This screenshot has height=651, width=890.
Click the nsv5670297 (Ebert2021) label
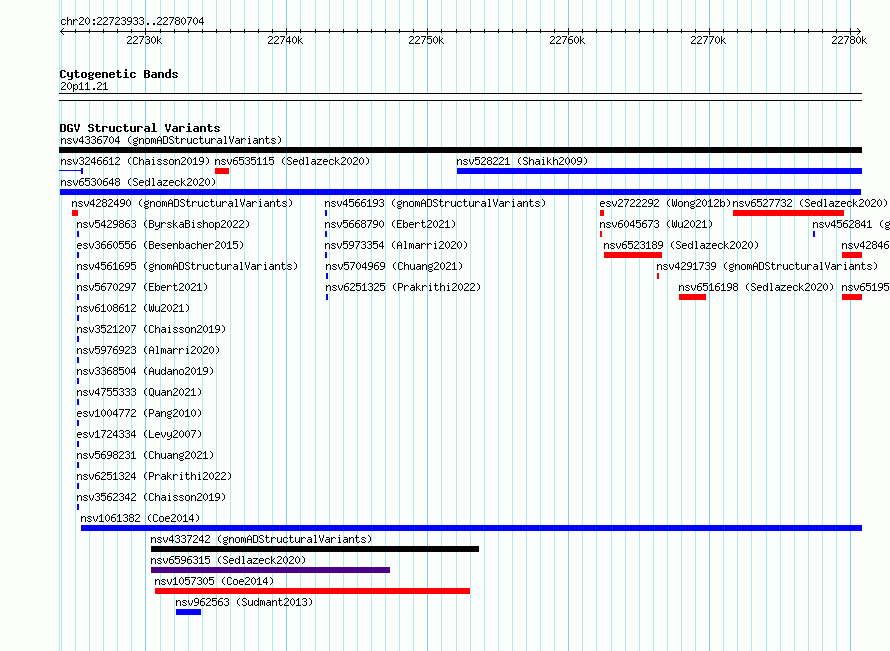(142, 287)
